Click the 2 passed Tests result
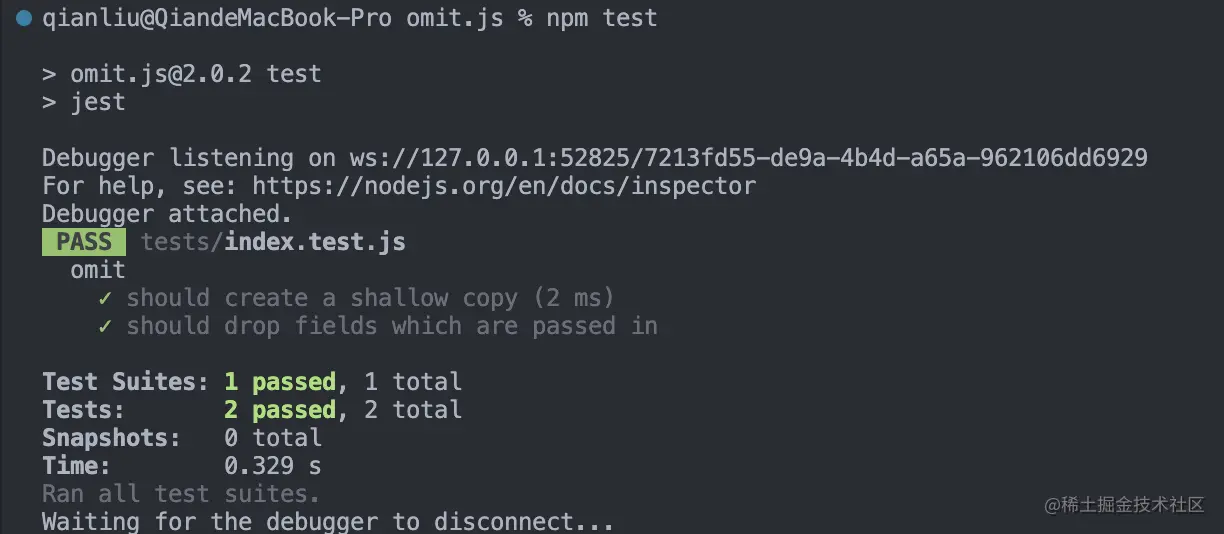Image resolution: width=1224 pixels, height=534 pixels. coord(280,409)
